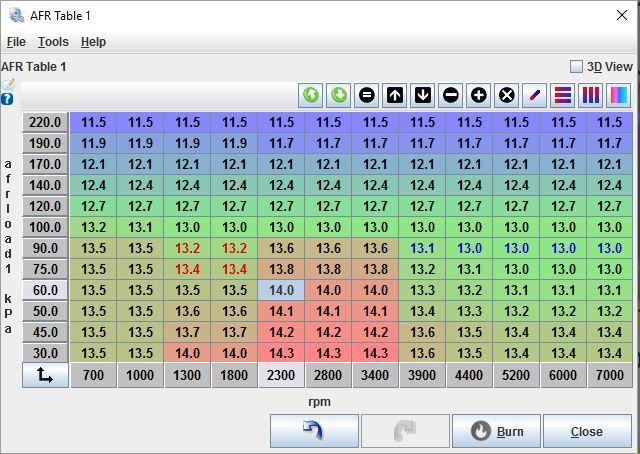Select the 220.0 kPa load header
Image resolution: width=640 pixels, height=454 pixels.
pyautogui.click(x=45, y=122)
